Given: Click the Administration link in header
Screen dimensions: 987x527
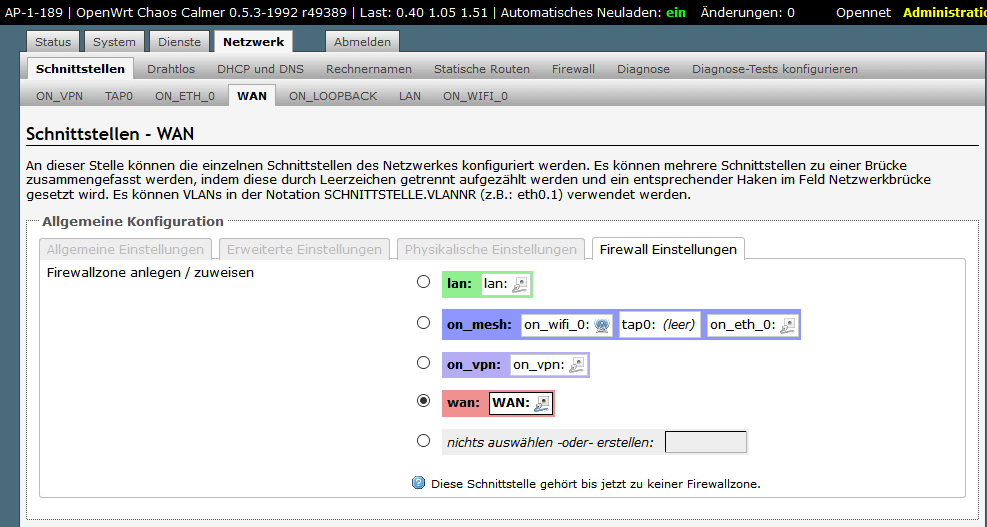Looking at the screenshot, I should click(x=943, y=12).
